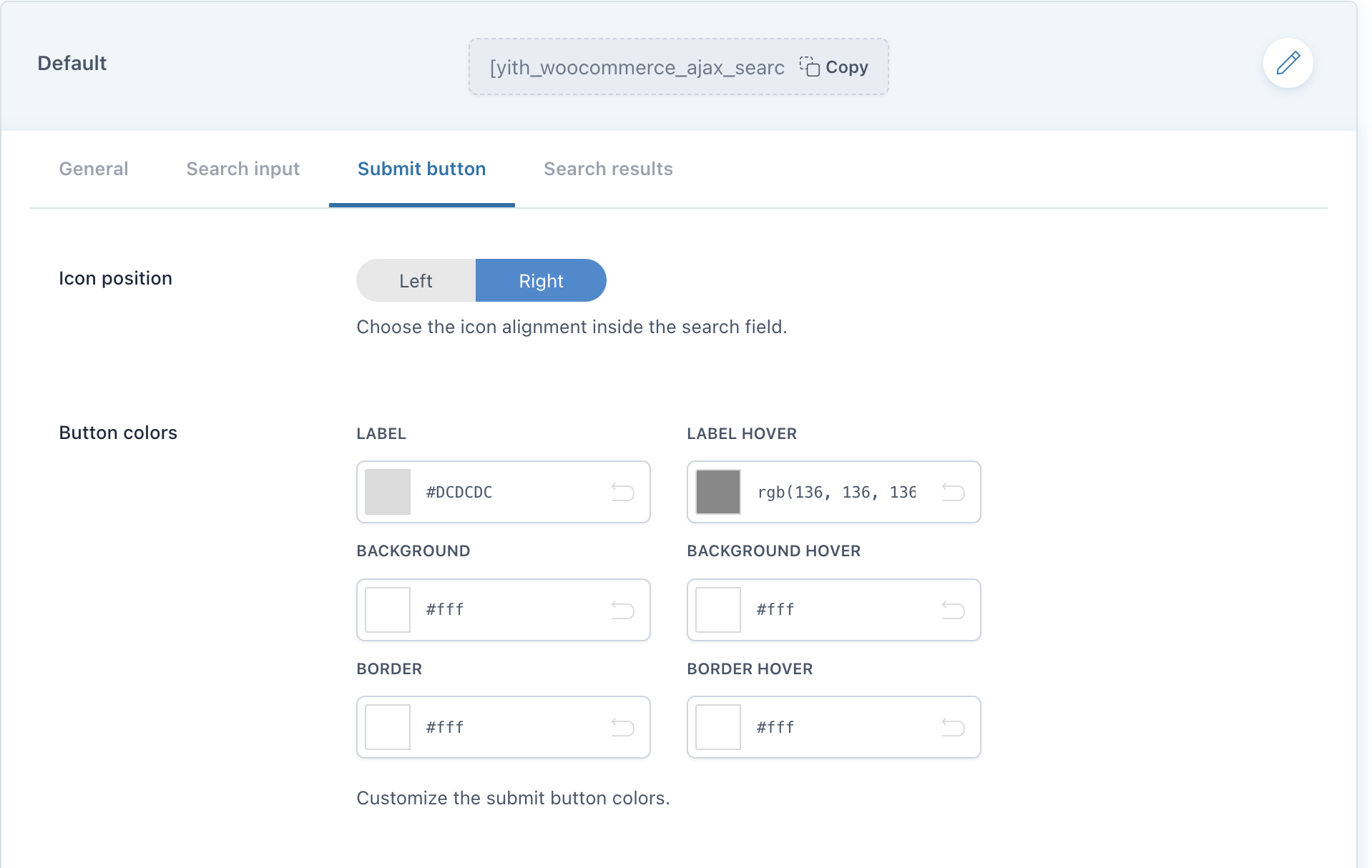Open the Background color swatch
The image size is (1372, 868).
point(388,610)
